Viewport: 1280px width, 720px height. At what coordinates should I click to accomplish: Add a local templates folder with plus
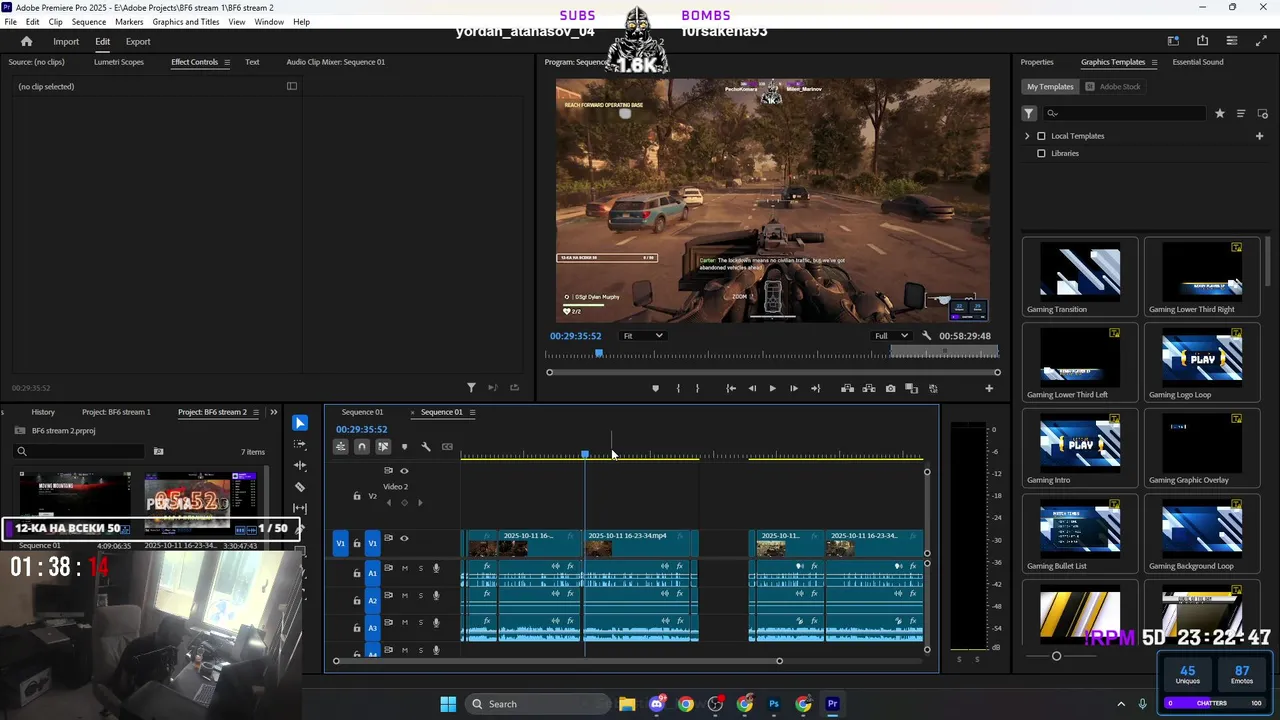[1259, 136]
